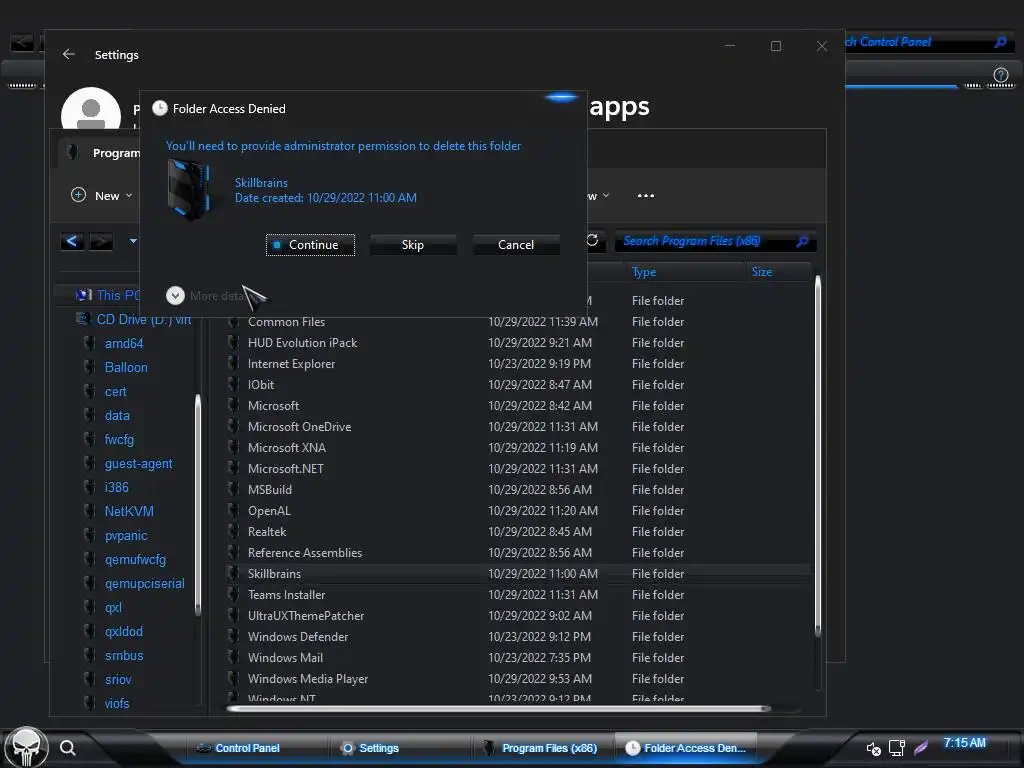Open the New dropdown in Explorer toolbar
Image resolution: width=1024 pixels, height=768 pixels.
102,195
